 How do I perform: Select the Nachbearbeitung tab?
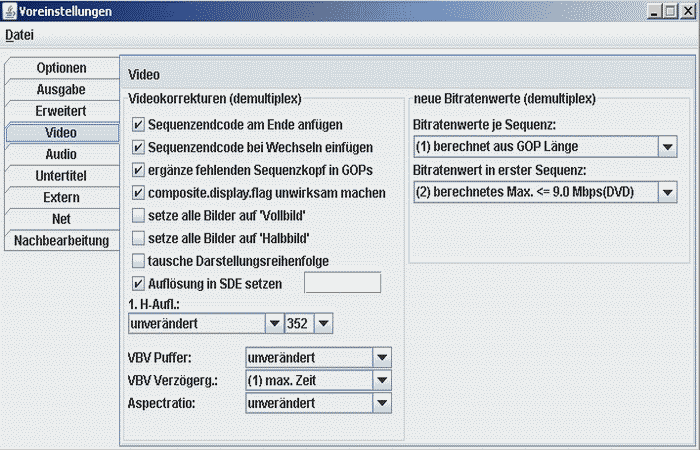pos(61,241)
